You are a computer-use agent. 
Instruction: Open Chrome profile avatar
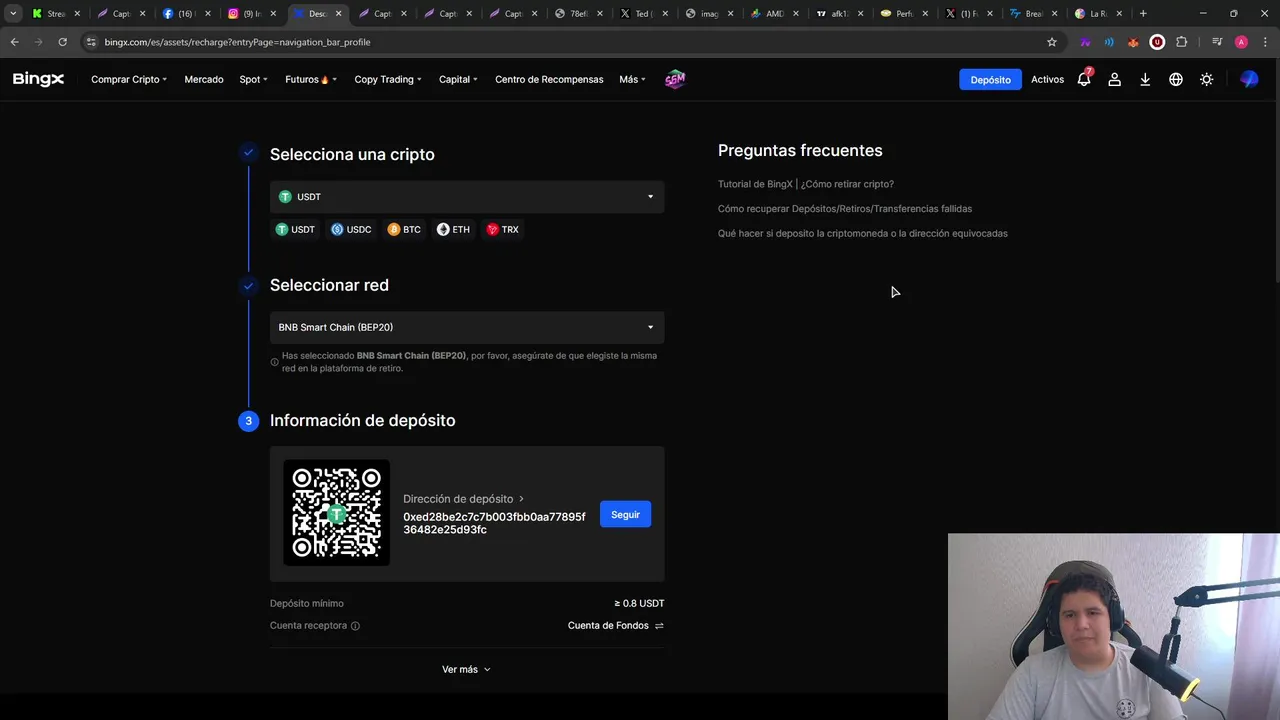[1241, 42]
